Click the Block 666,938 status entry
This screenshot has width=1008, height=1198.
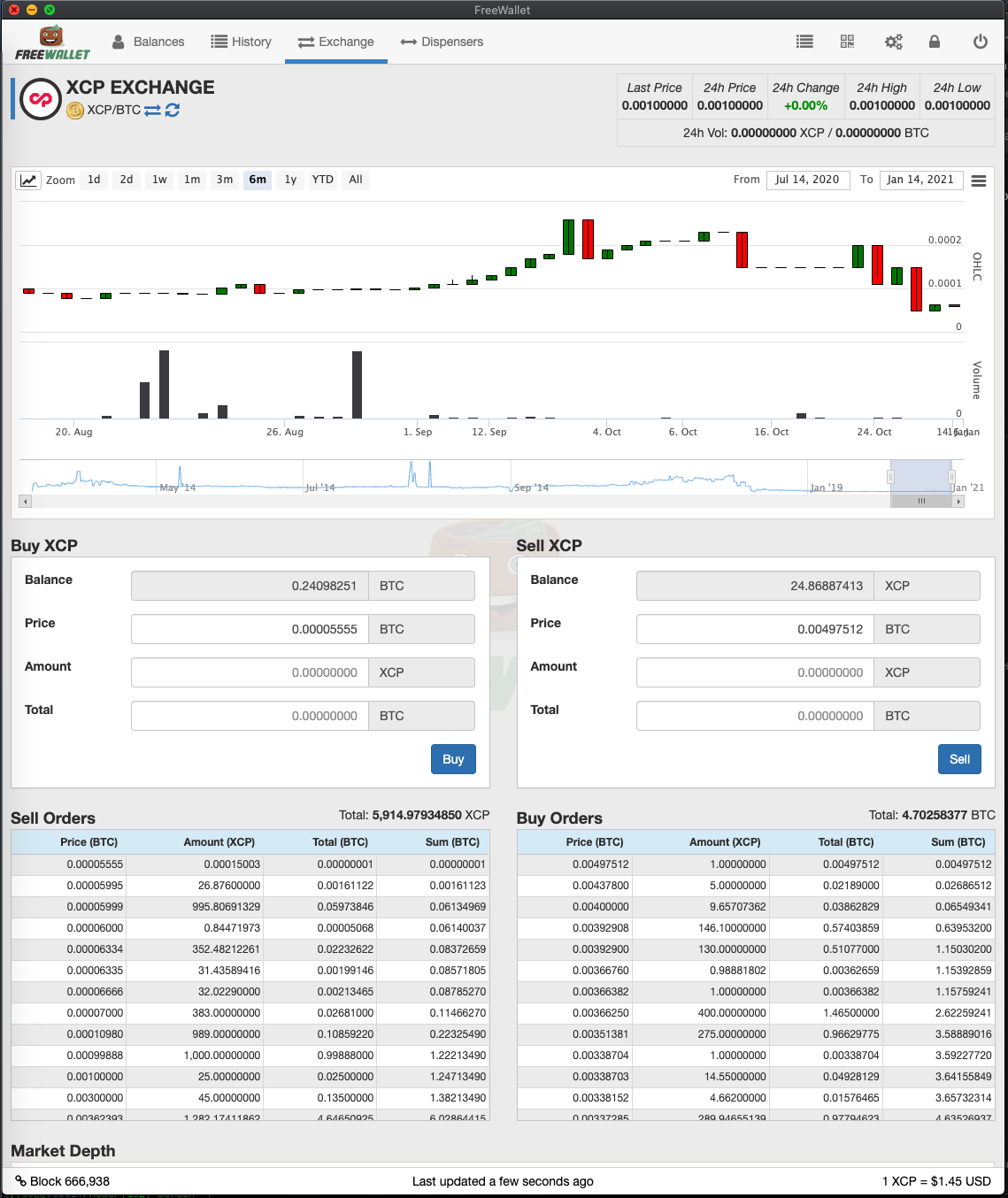(63, 1181)
